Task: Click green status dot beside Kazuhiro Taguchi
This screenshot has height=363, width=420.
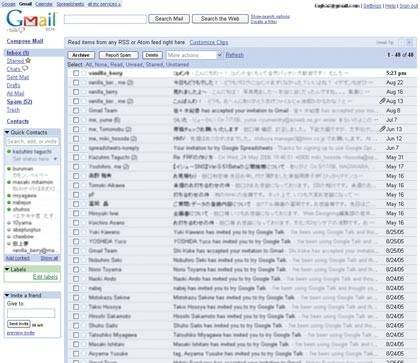Action: coord(9,152)
